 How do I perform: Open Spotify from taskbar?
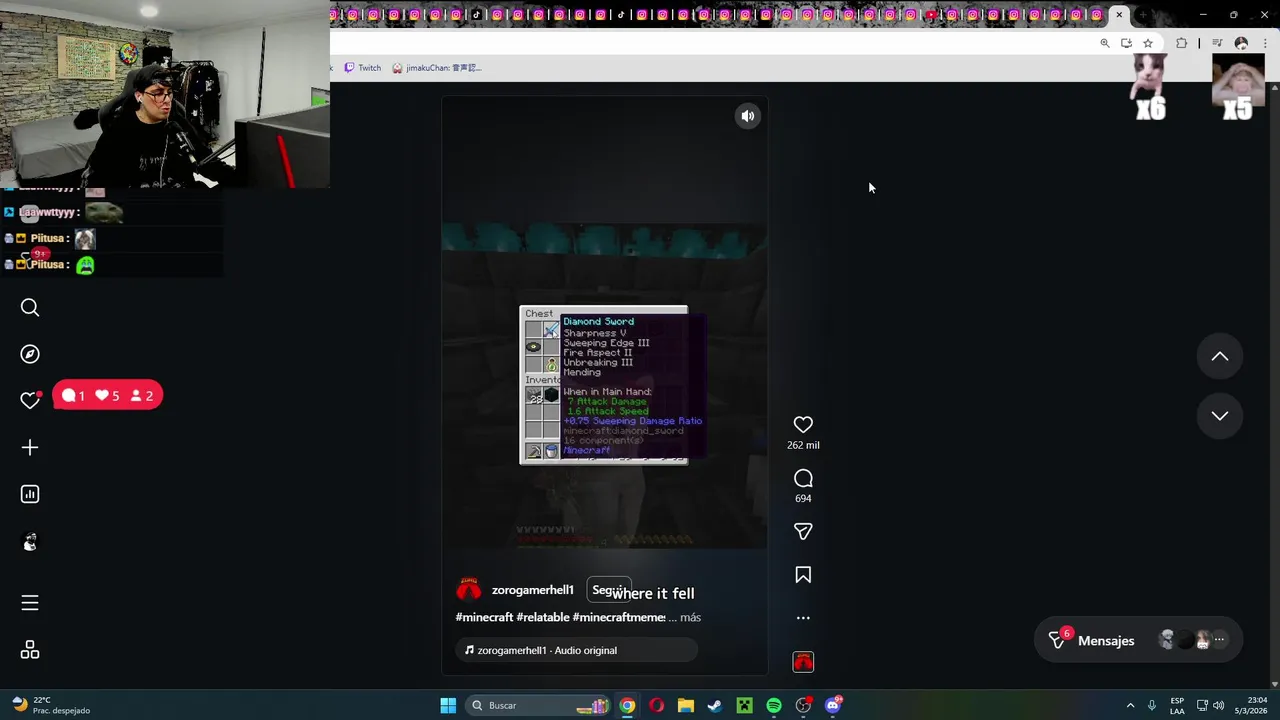coord(774,705)
